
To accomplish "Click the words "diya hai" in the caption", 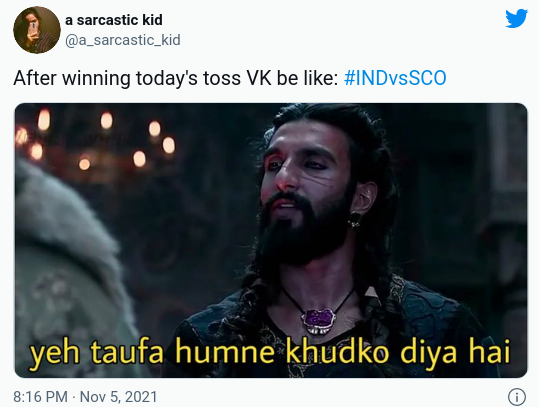I will [x=455, y=352].
